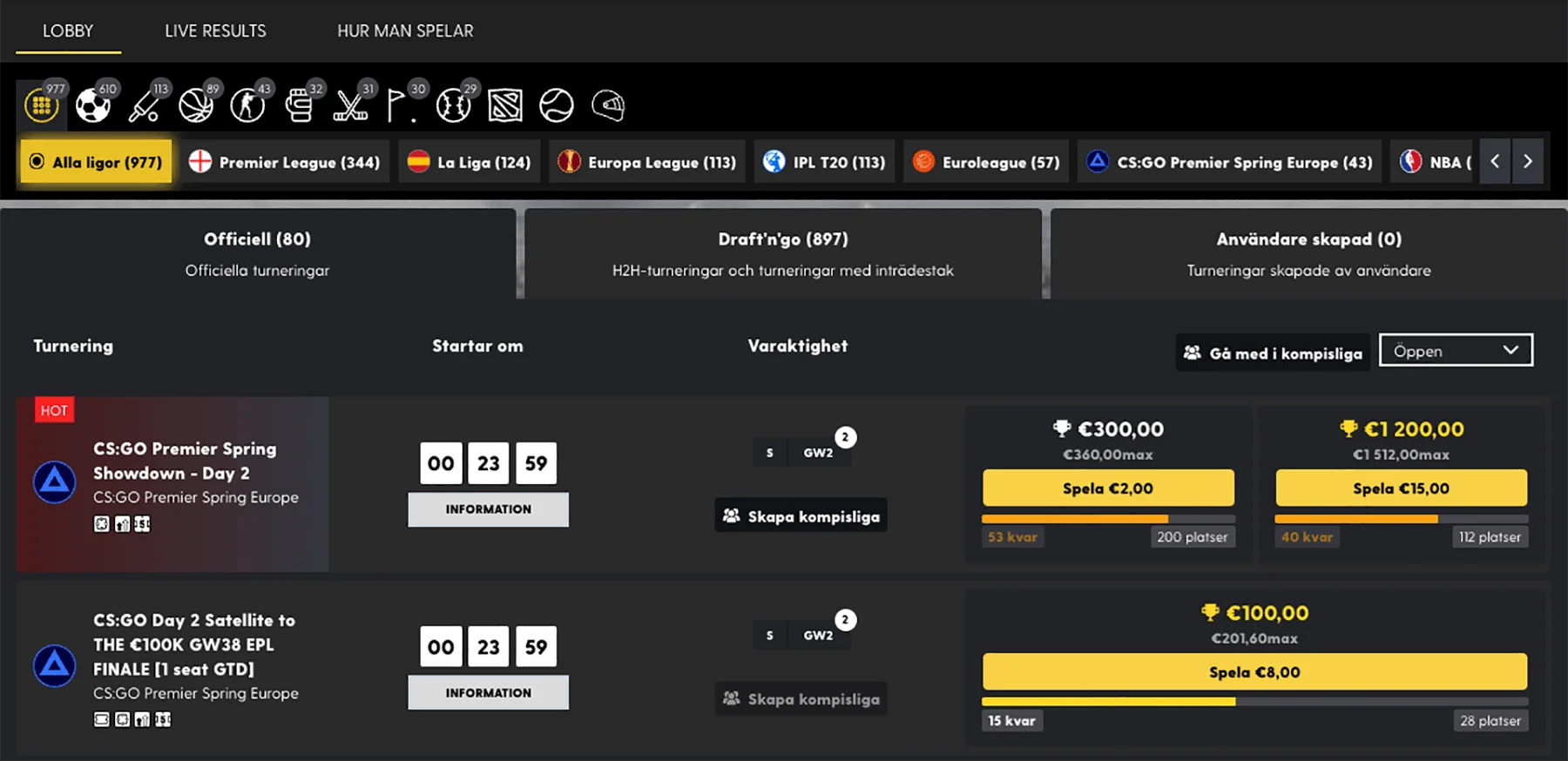Viewport: 1568px width, 761px height.
Task: Select the Dota 2 sport icon
Action: point(505,105)
